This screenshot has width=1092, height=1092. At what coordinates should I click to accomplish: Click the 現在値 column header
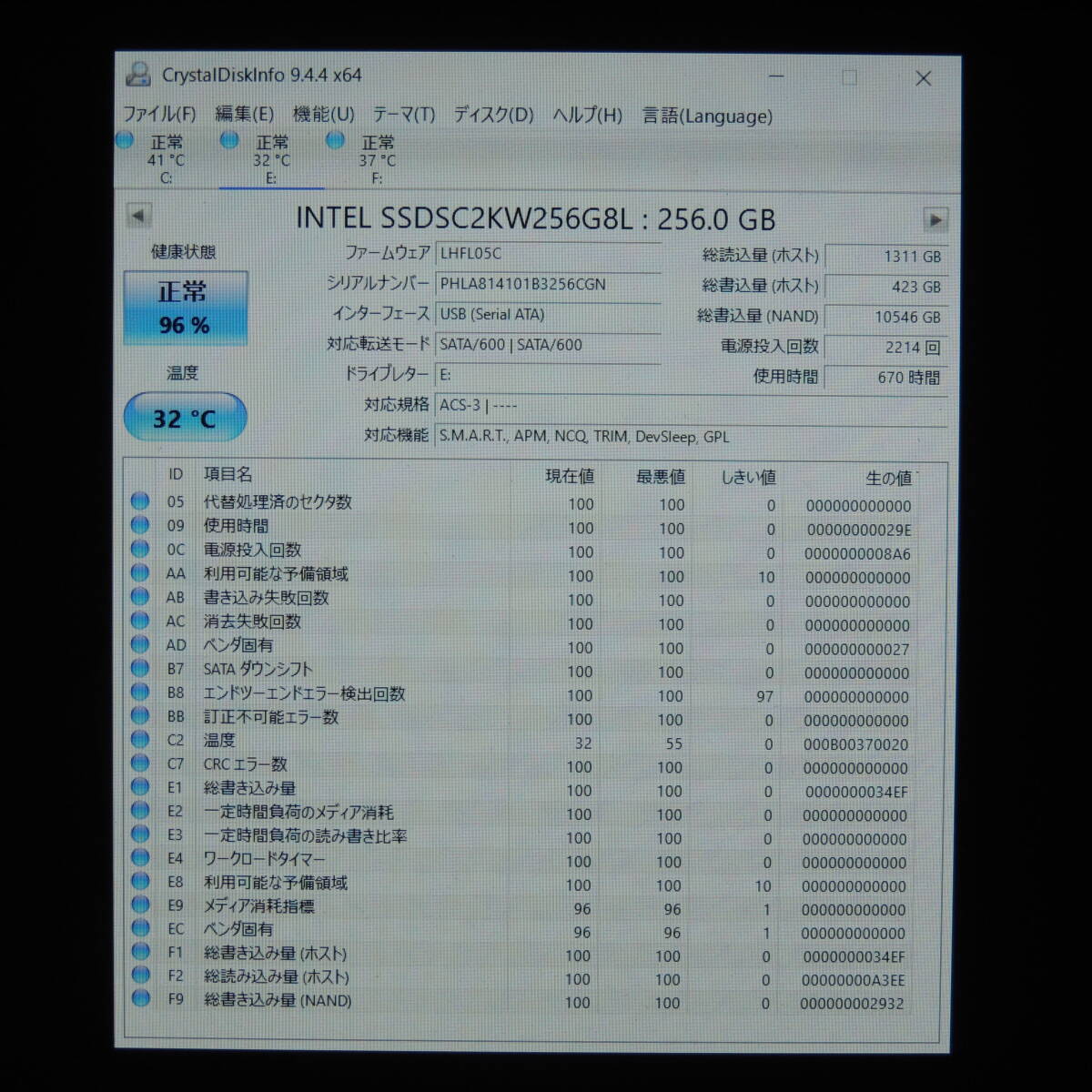(x=570, y=476)
